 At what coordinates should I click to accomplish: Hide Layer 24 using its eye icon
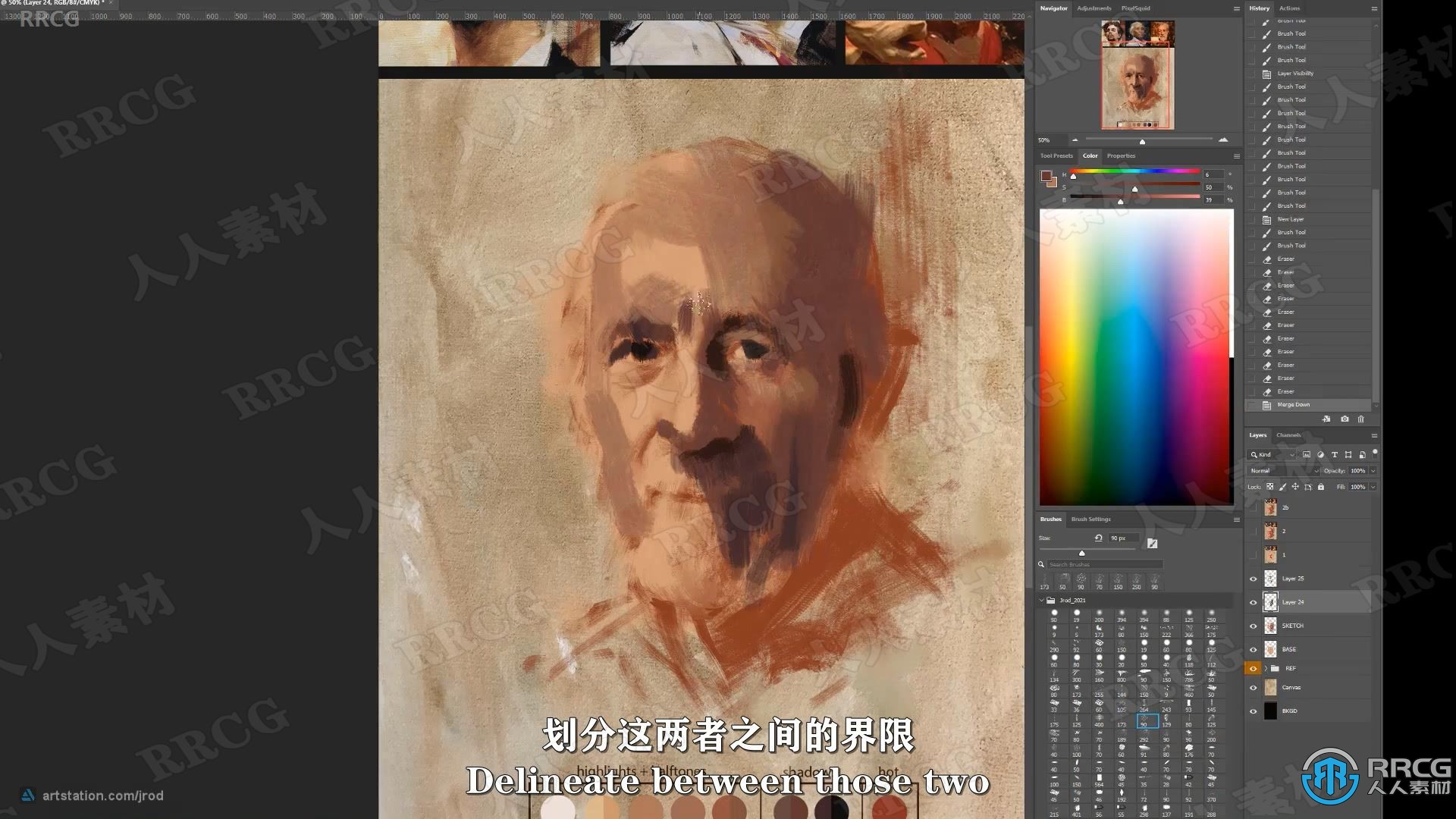[x=1253, y=602]
